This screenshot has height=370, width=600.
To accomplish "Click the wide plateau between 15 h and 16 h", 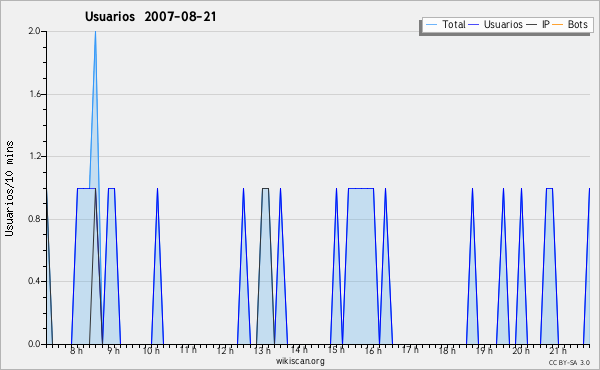I will point(361,188).
